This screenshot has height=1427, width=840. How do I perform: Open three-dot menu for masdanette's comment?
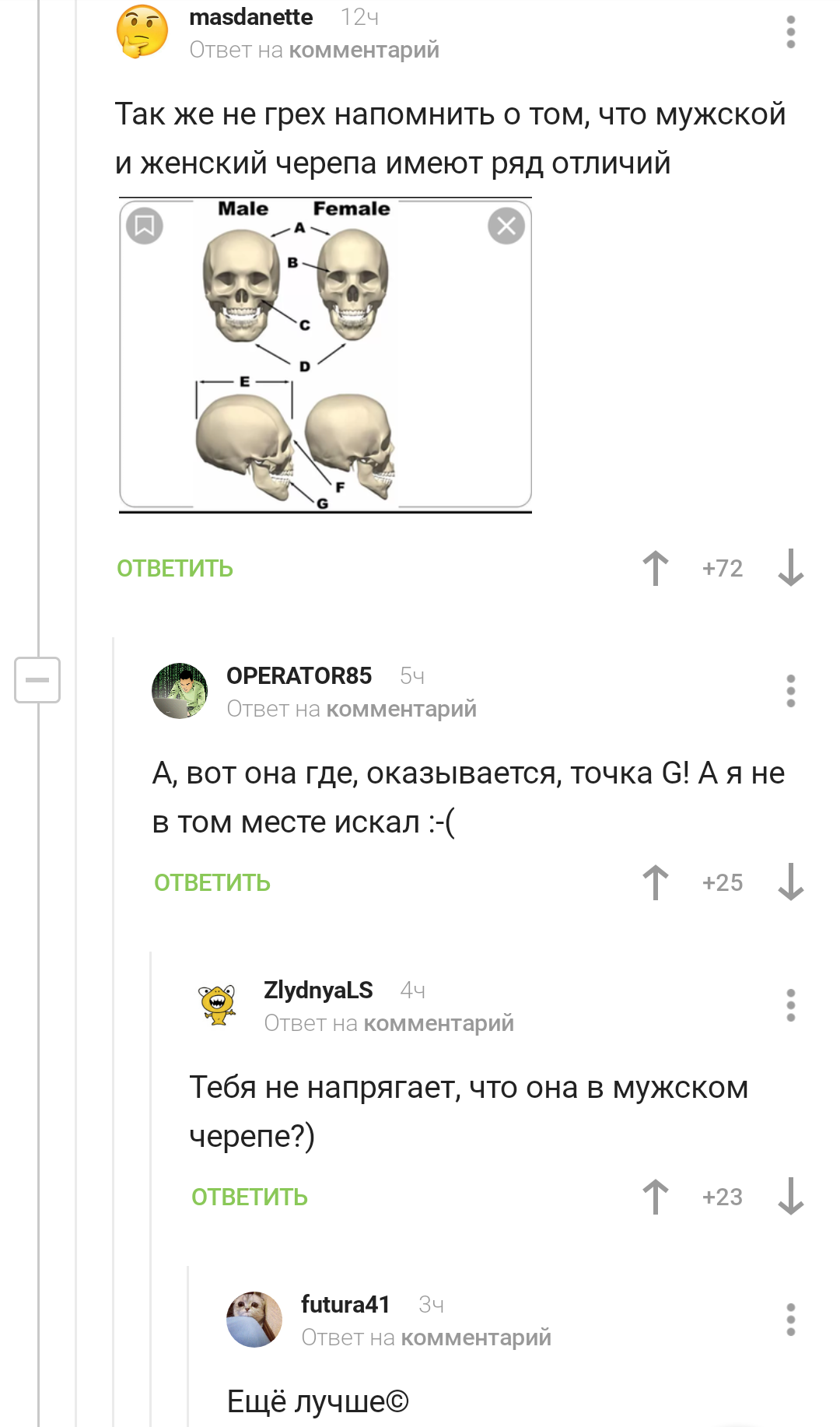click(x=790, y=32)
